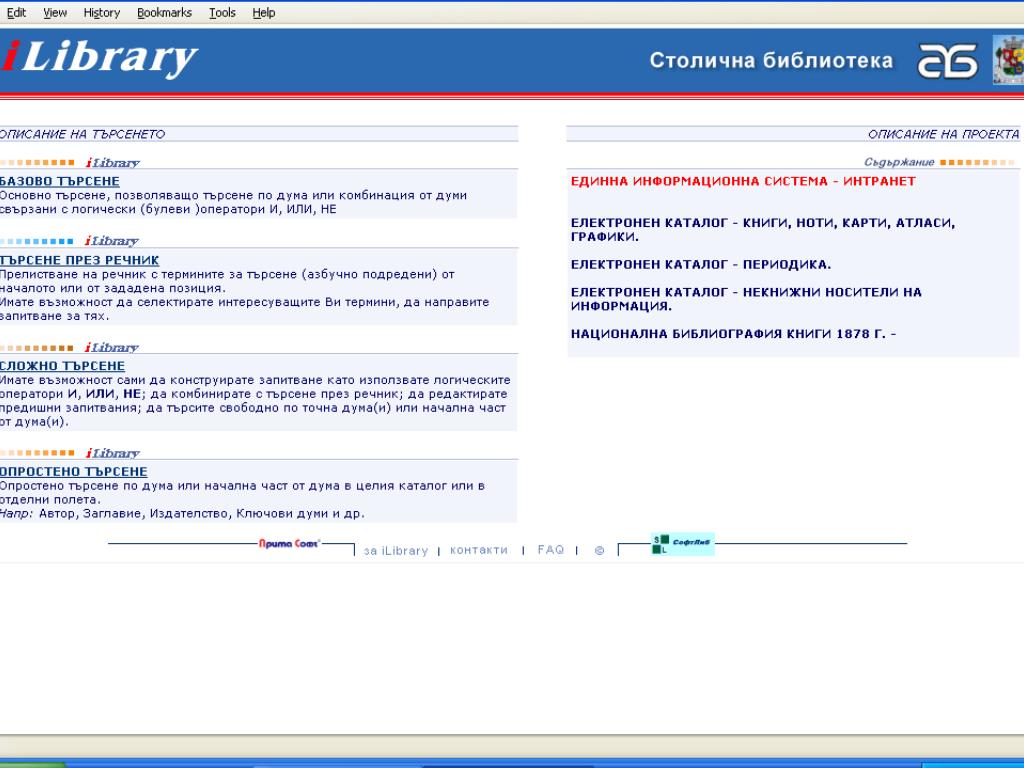
Task: Click the small iLibrary logo above ТЪРСЕНЕ ПРЕЗ РЕЧНИК
Action: click(112, 241)
